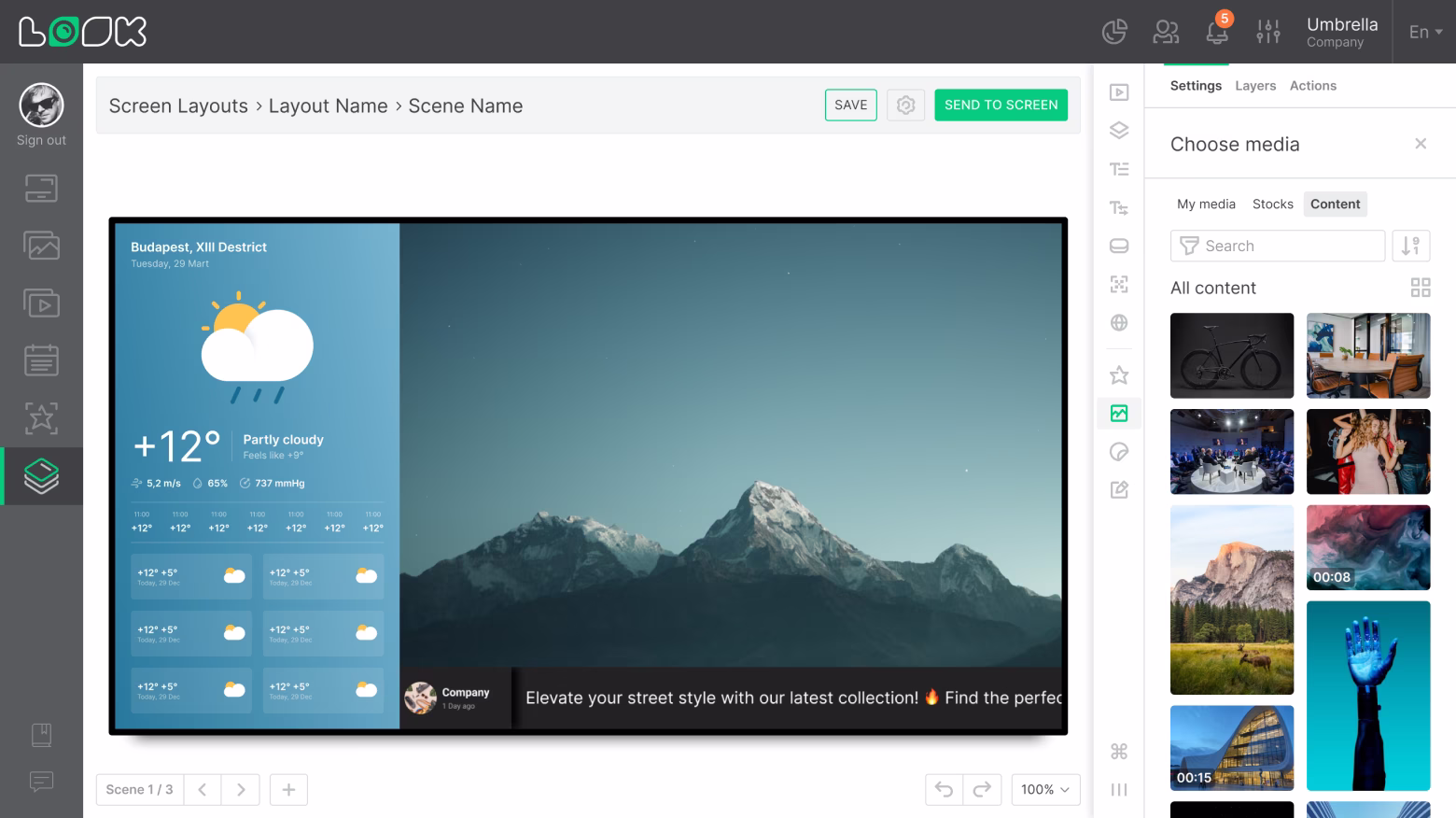Viewport: 1456px width, 818px height.
Task: Select the 00:08 smoke video thumbnail
Action: tap(1368, 547)
